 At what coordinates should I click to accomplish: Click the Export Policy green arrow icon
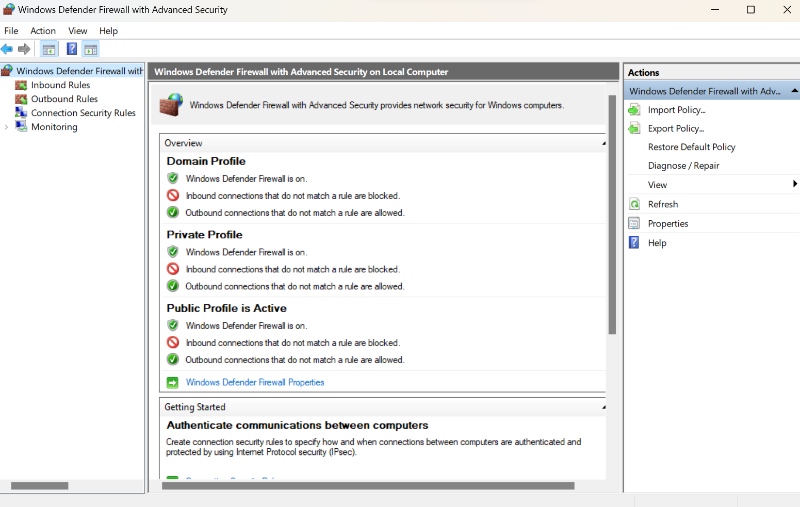tap(634, 128)
